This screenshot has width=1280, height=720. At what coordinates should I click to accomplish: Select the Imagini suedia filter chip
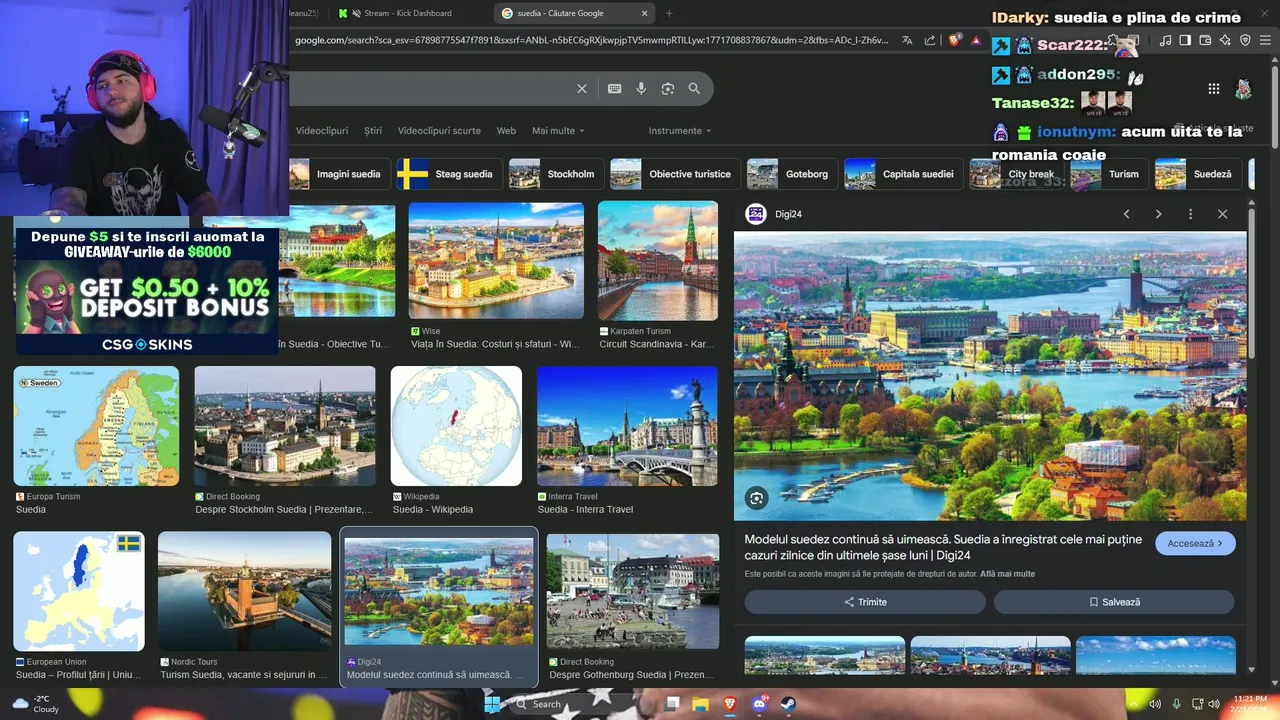[339, 174]
